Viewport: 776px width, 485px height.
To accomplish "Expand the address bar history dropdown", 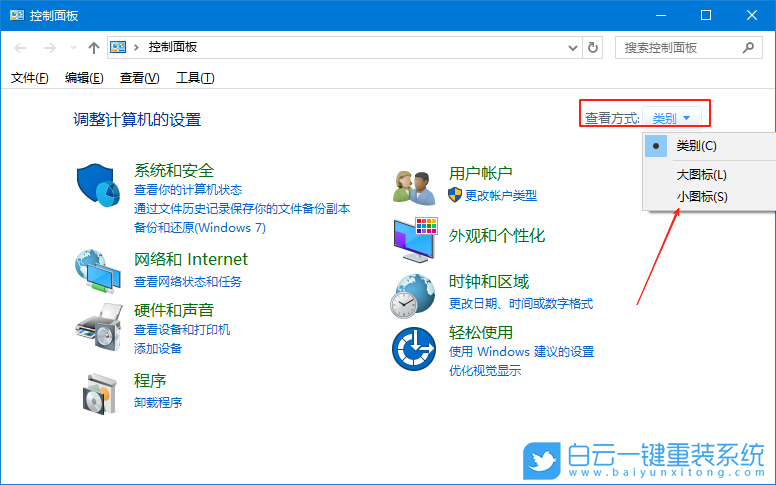I will tap(573, 48).
